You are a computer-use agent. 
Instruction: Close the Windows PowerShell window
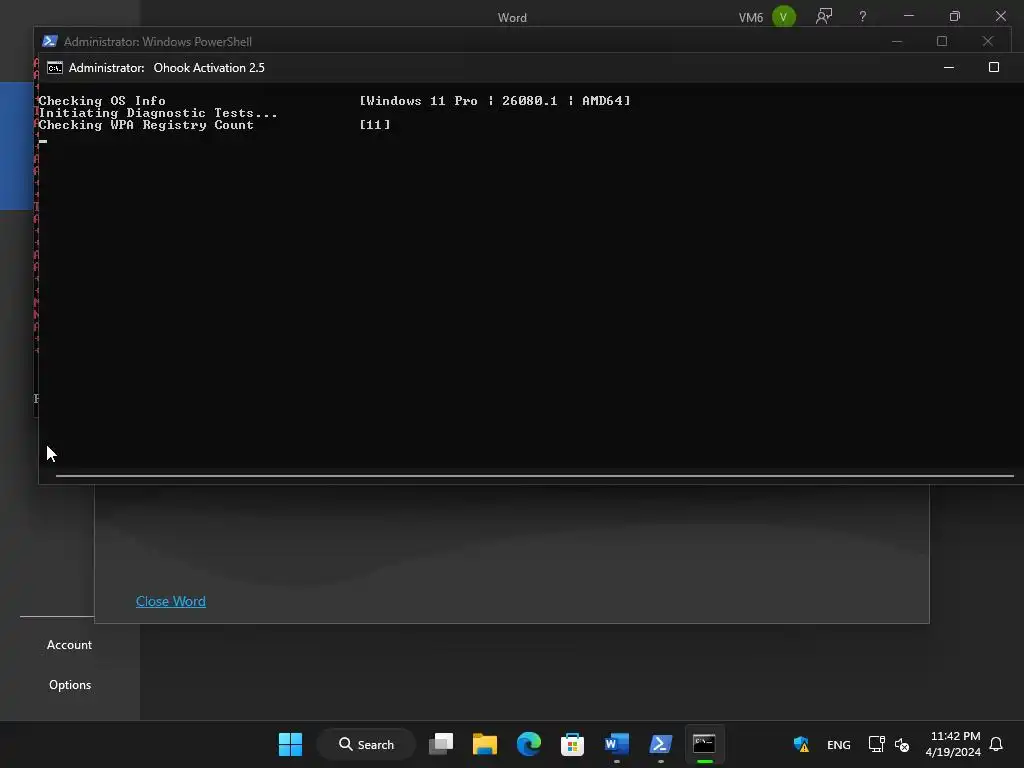coord(987,41)
